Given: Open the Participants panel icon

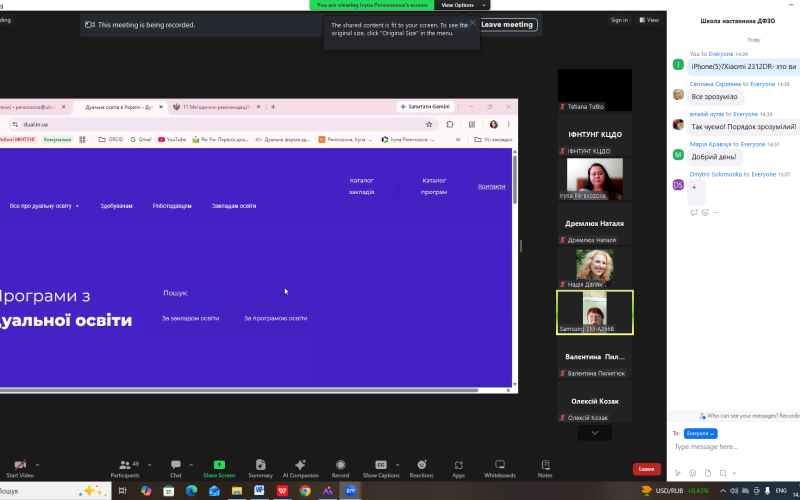Looking at the screenshot, I should point(124,465).
